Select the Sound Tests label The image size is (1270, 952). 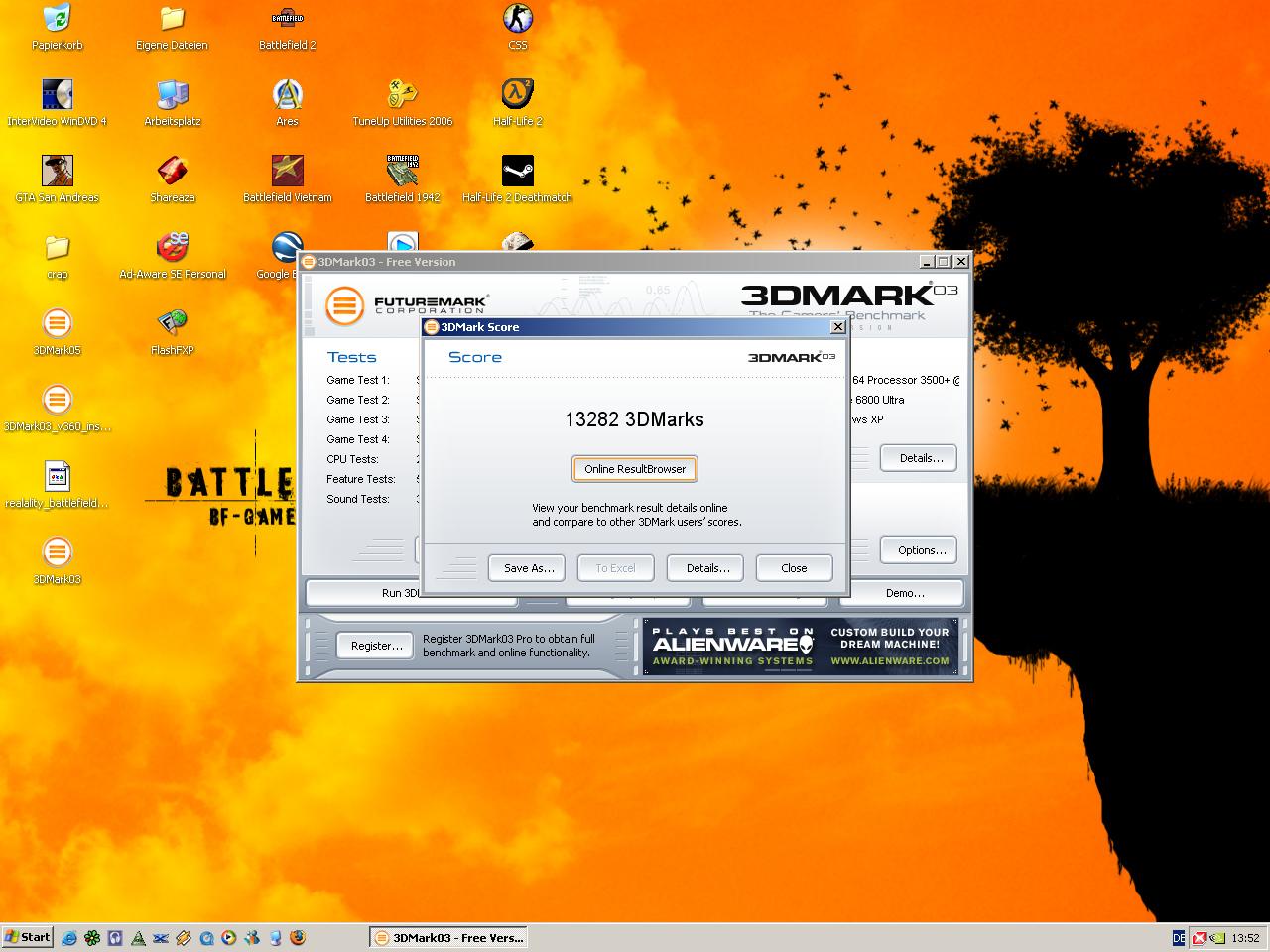pos(356,499)
